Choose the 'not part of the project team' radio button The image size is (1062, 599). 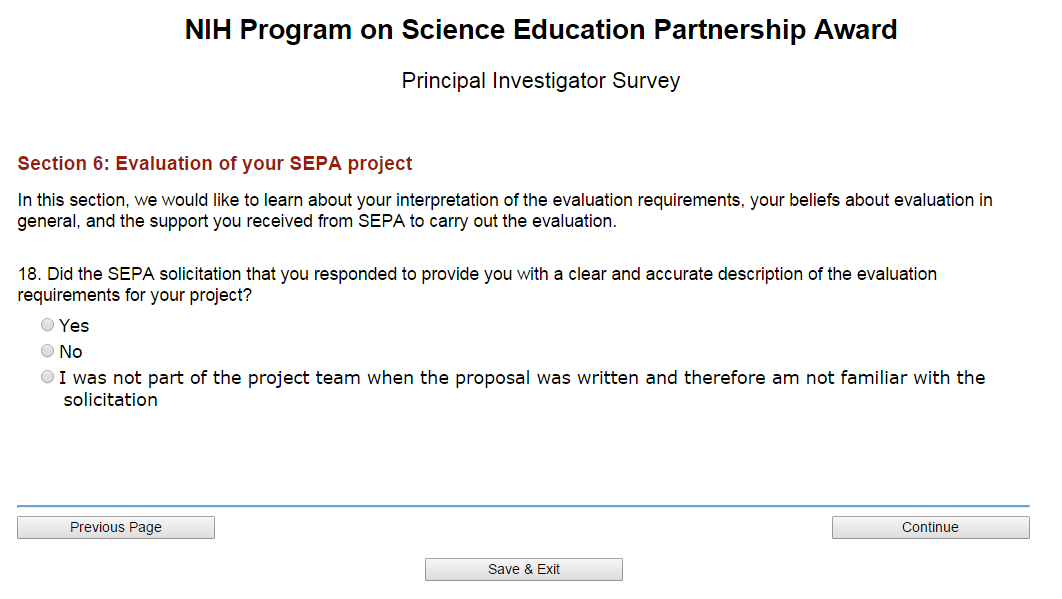(x=47, y=377)
